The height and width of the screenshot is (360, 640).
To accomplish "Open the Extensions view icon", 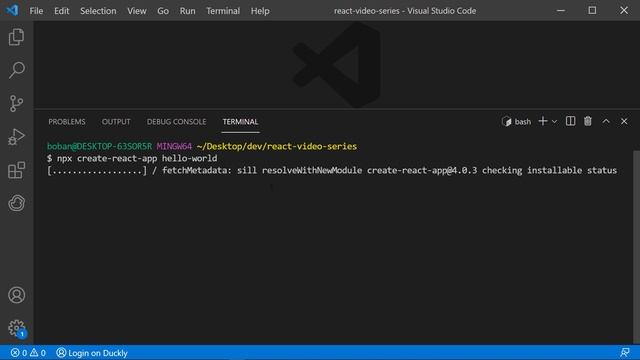I will [x=16, y=170].
